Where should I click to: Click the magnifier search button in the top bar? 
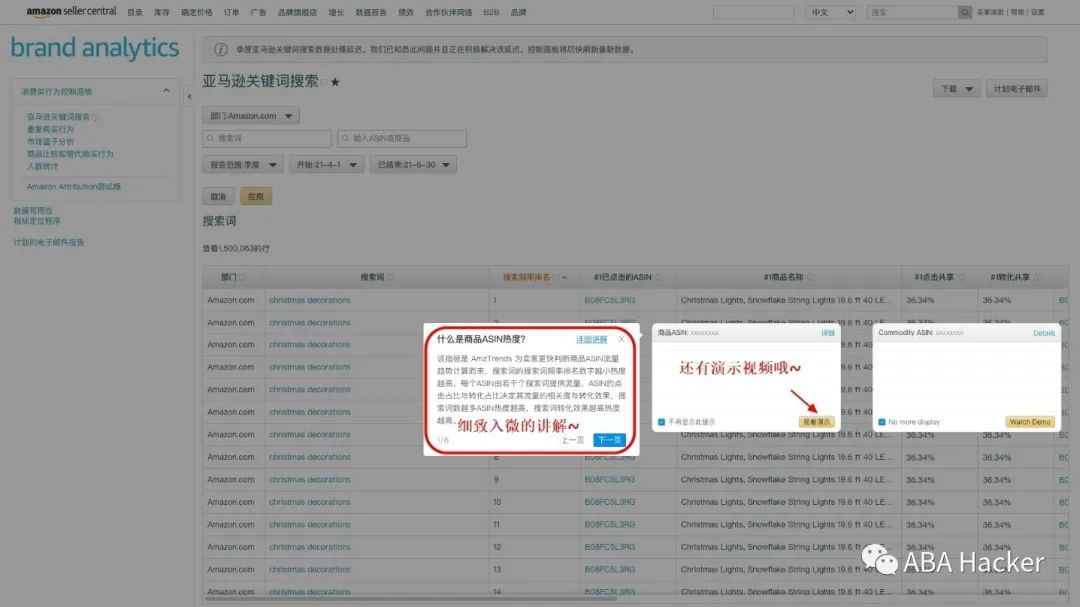tap(965, 12)
